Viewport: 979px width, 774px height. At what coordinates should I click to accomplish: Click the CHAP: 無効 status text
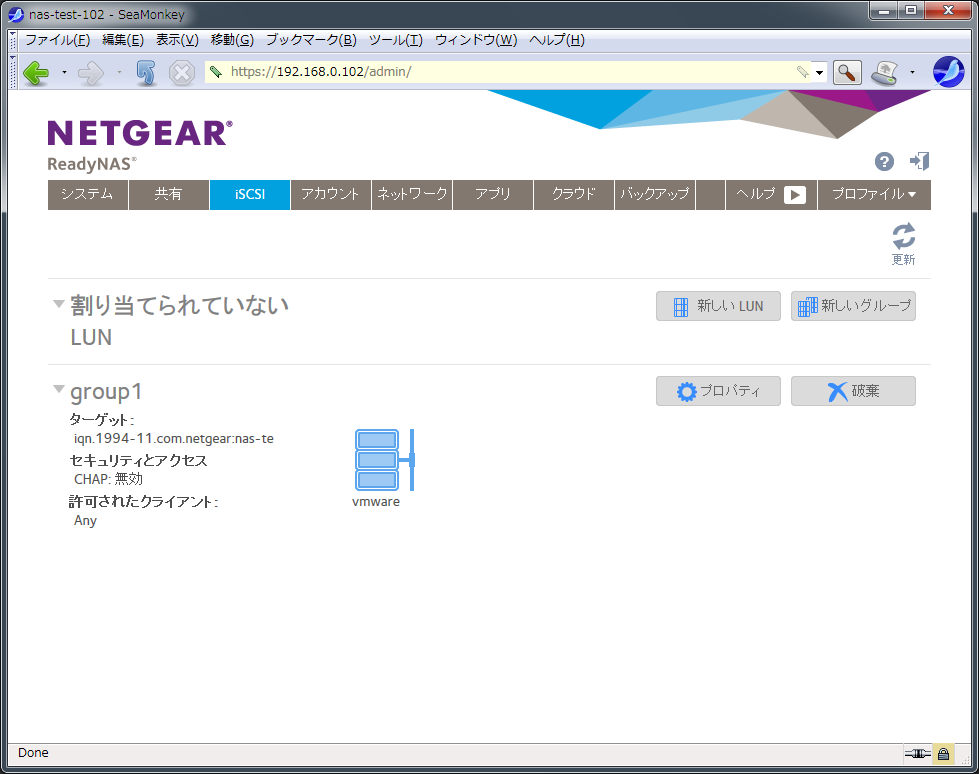[x=109, y=479]
